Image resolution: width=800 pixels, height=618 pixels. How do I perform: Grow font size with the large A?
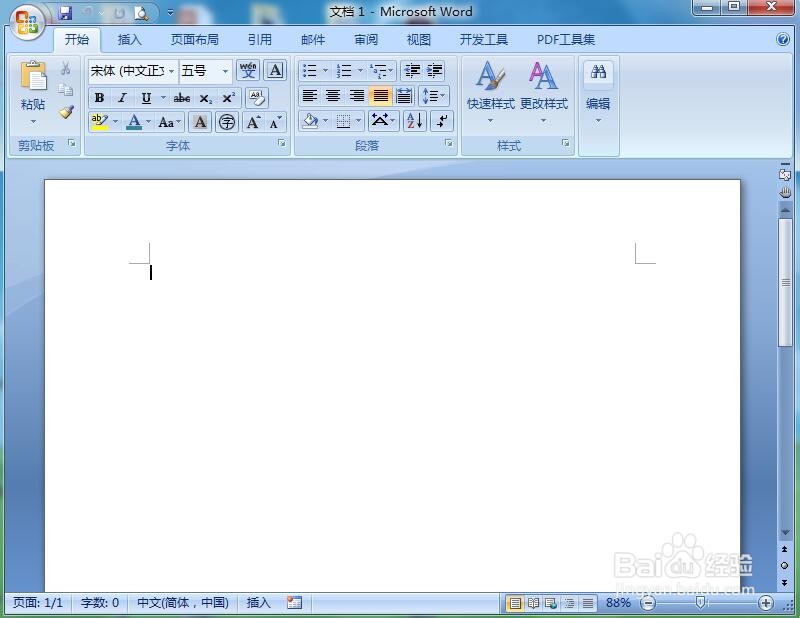(253, 122)
